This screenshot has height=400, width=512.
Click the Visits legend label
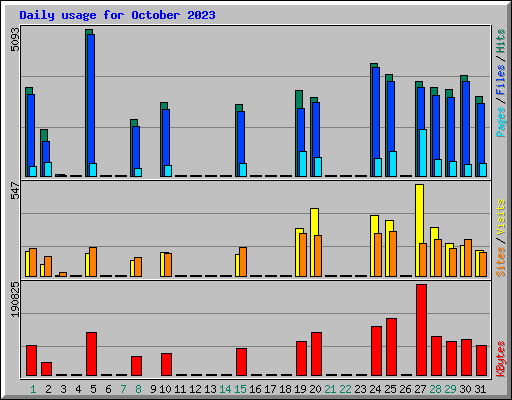501,218
